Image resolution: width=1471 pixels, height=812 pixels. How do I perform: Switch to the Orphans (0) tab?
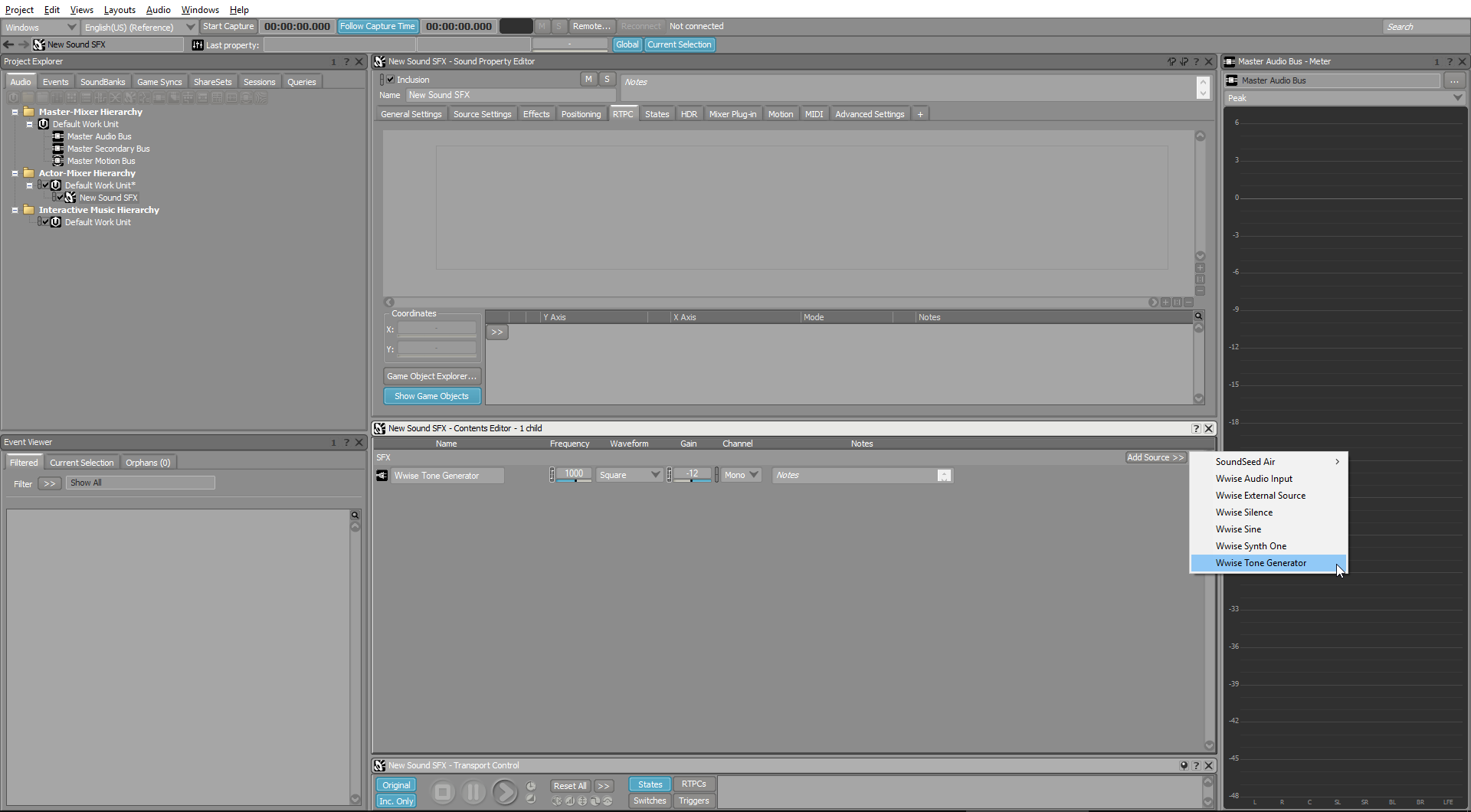tap(148, 463)
